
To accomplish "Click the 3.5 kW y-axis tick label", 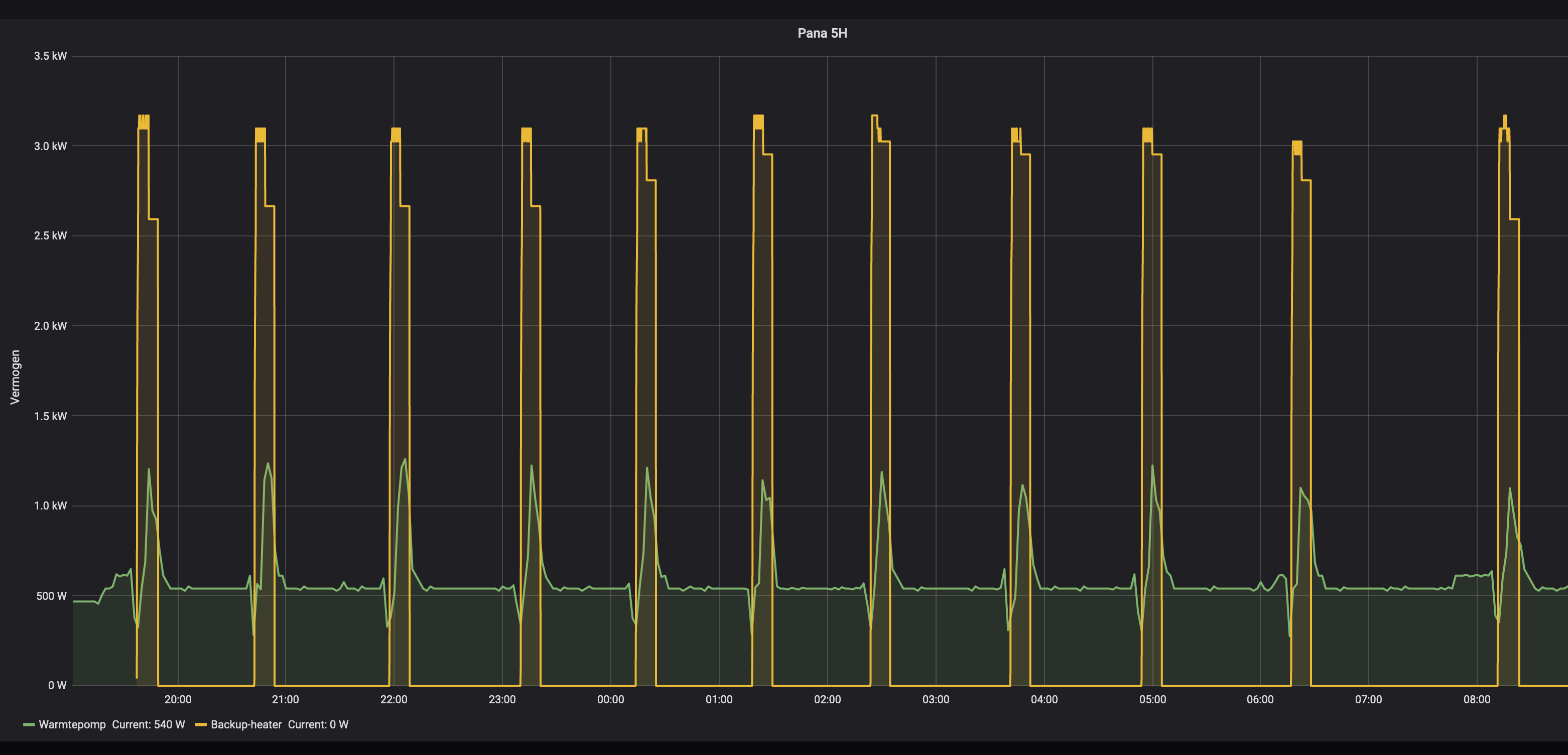I will (x=50, y=56).
